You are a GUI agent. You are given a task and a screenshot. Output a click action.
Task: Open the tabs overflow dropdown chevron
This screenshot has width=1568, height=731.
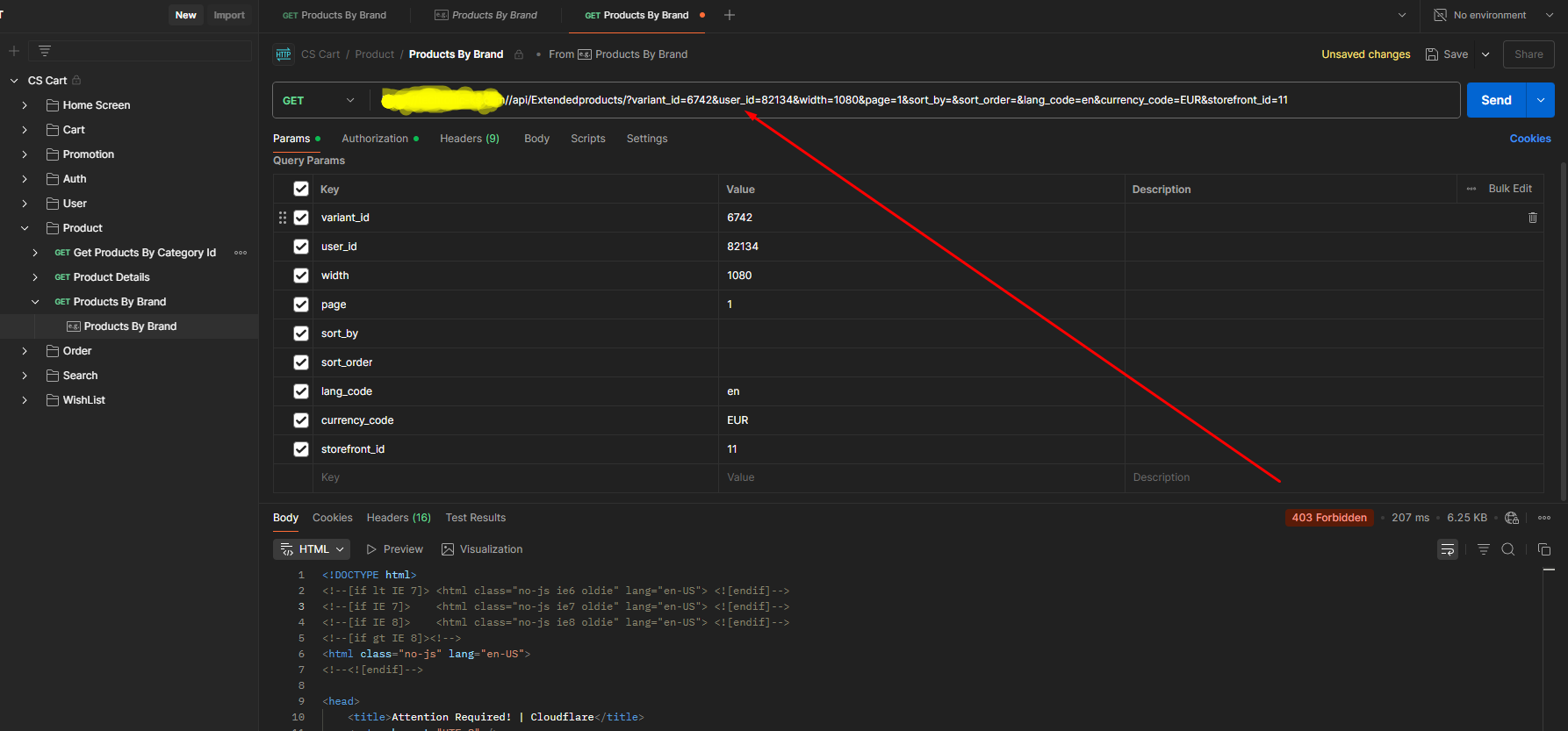coord(1402,15)
